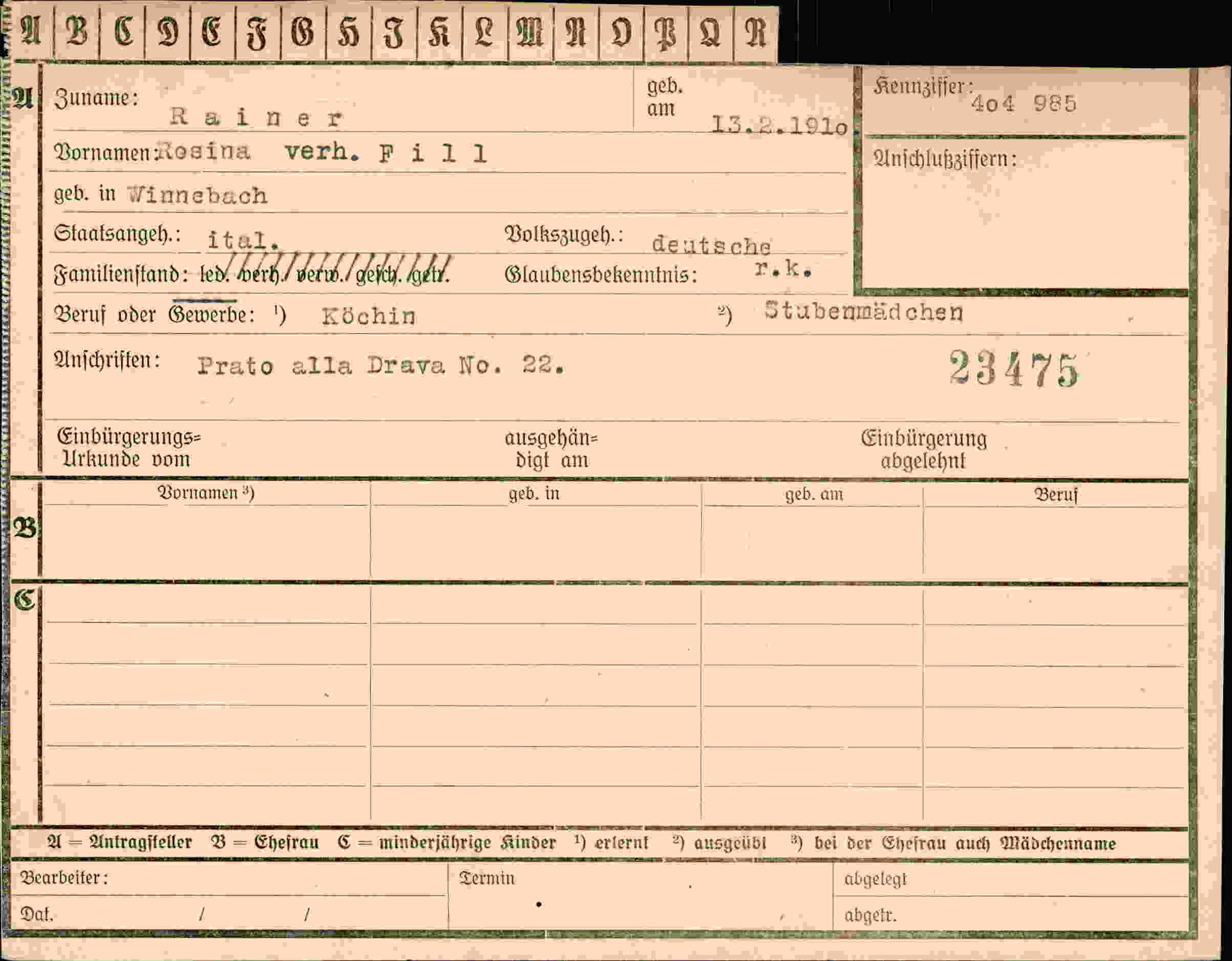The height and width of the screenshot is (961, 1232).
Task: Click the "geb. am" column header
Action: pyautogui.click(x=814, y=495)
